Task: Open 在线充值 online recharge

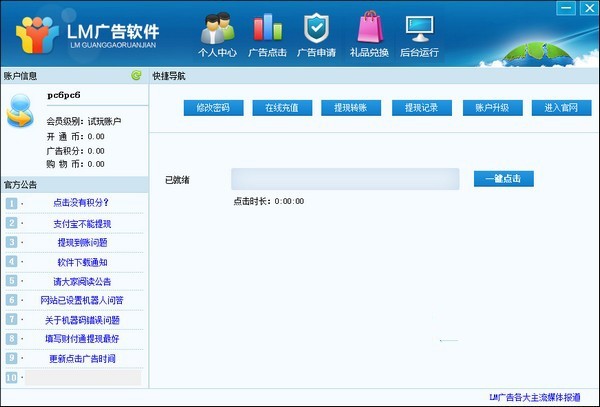Action: click(x=282, y=108)
